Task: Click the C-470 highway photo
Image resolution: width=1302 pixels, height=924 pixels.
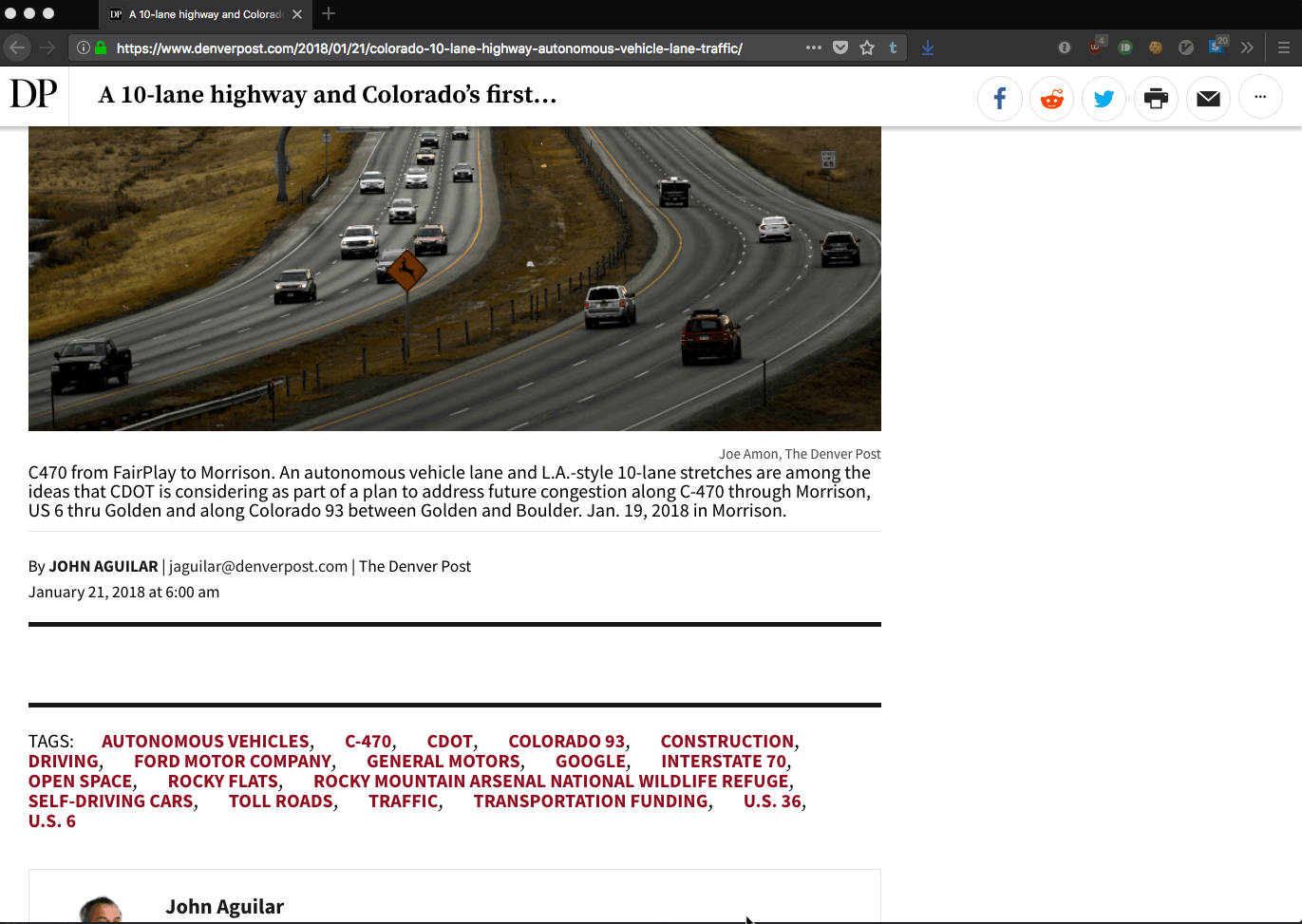Action: [455, 278]
